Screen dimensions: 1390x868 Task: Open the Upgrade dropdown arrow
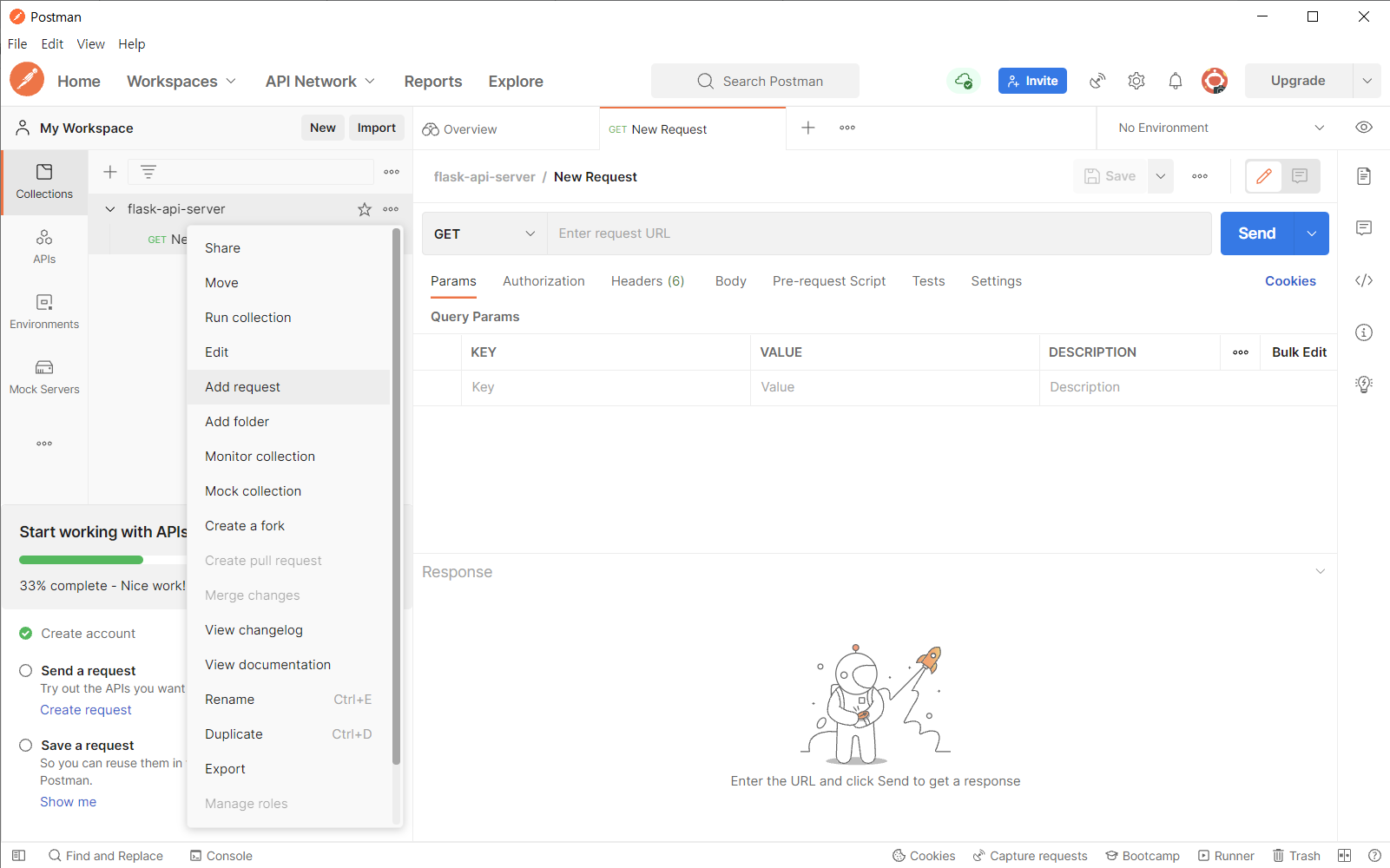tap(1367, 81)
